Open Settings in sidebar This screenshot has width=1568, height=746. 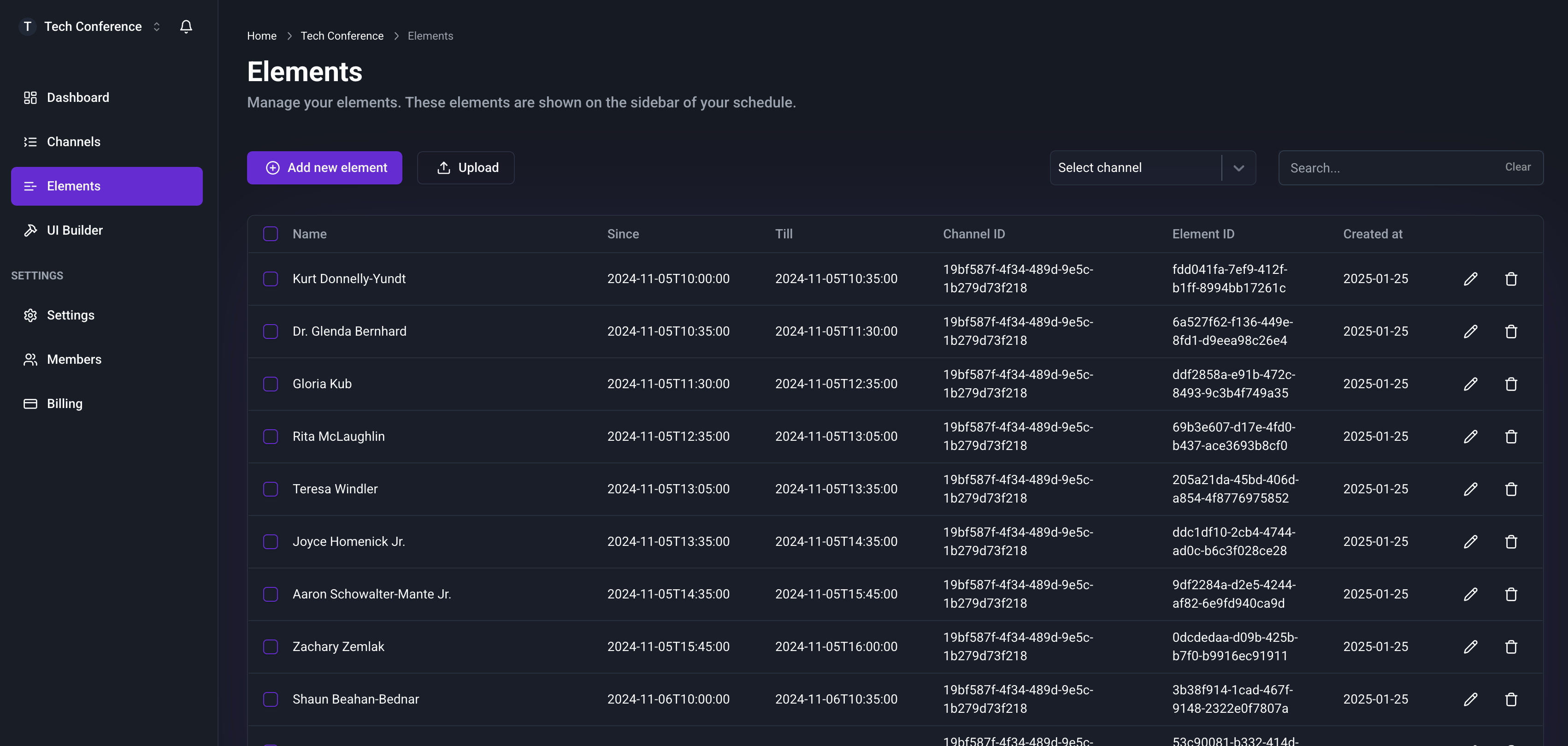coord(106,315)
